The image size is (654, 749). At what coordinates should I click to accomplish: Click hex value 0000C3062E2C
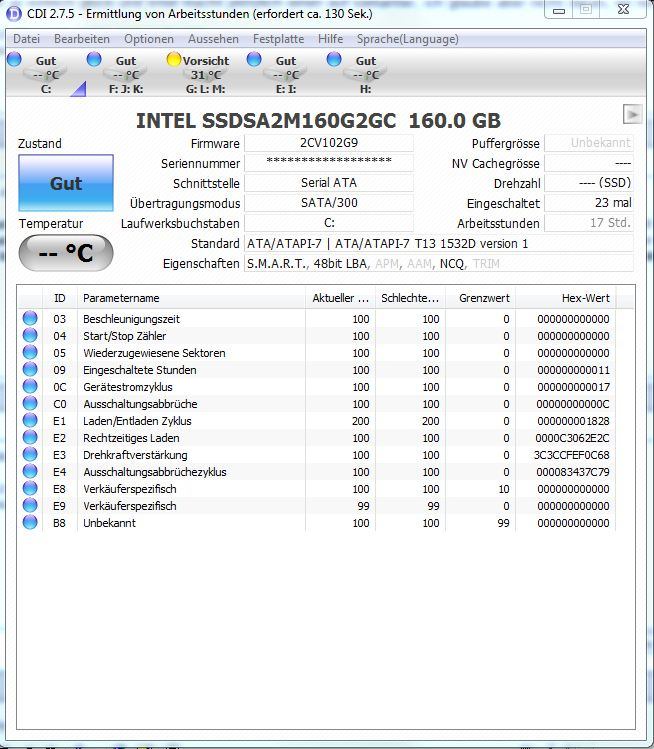point(572,438)
